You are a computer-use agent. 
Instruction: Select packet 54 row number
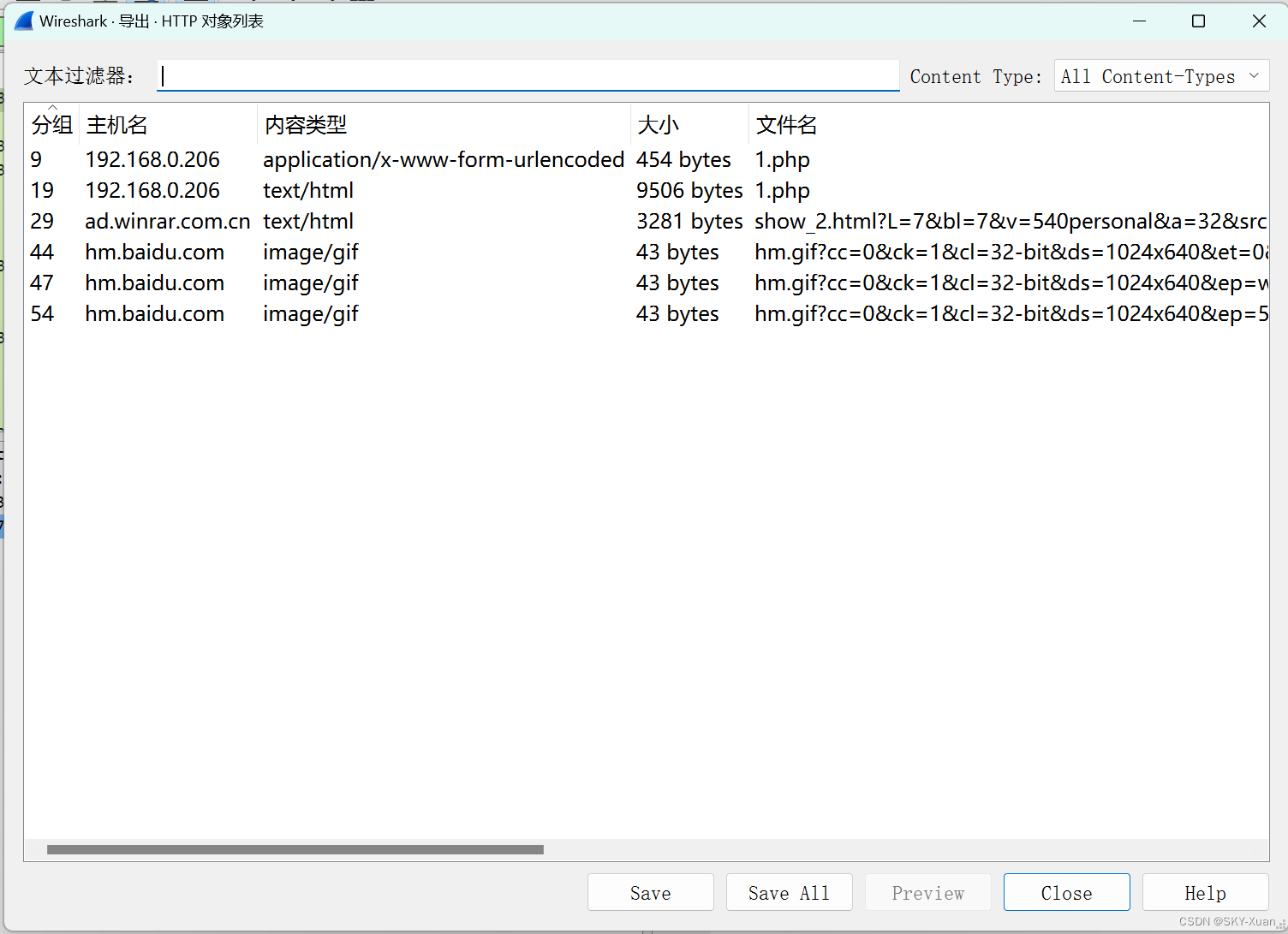tap(42, 313)
